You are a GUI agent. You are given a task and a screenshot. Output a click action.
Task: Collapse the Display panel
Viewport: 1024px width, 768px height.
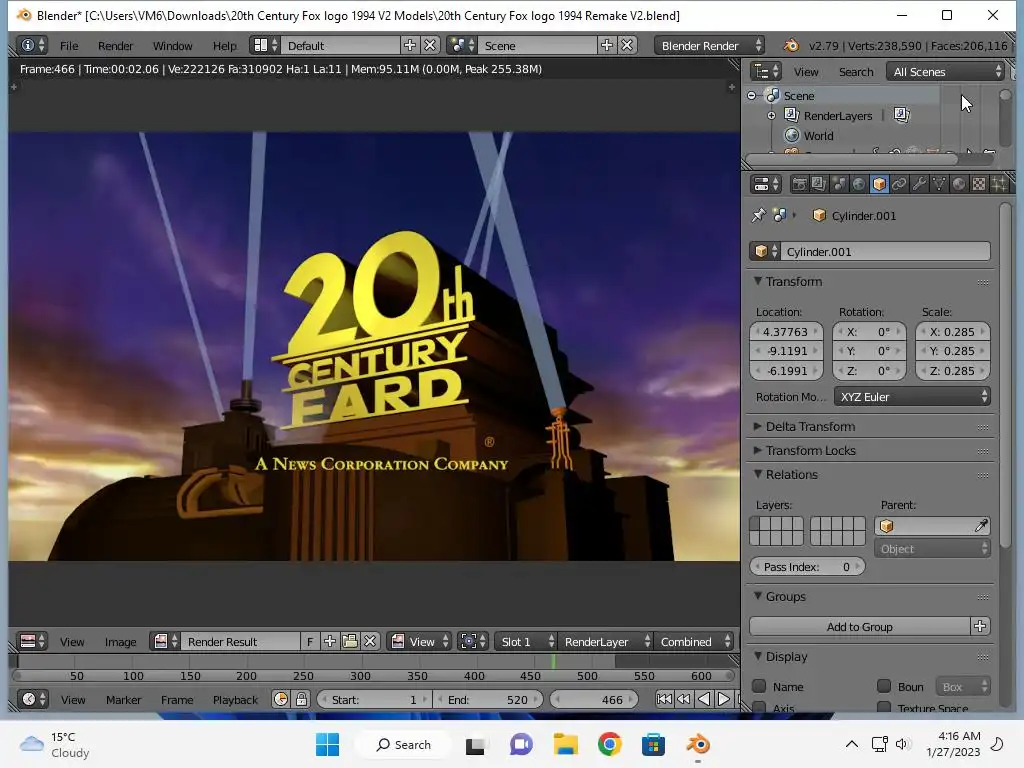pyautogui.click(x=758, y=656)
